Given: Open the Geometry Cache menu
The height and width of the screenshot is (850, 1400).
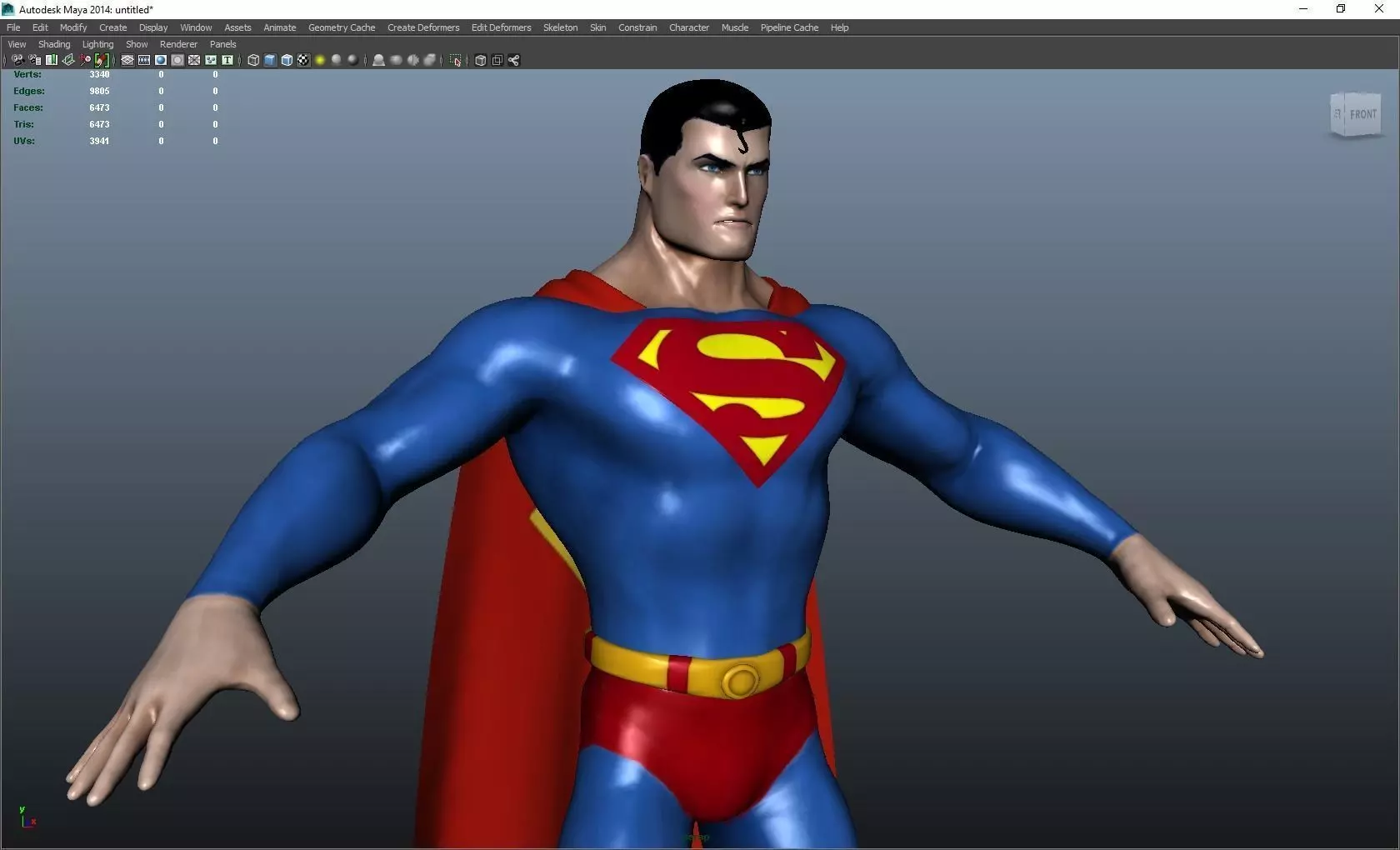Looking at the screenshot, I should (x=342, y=27).
